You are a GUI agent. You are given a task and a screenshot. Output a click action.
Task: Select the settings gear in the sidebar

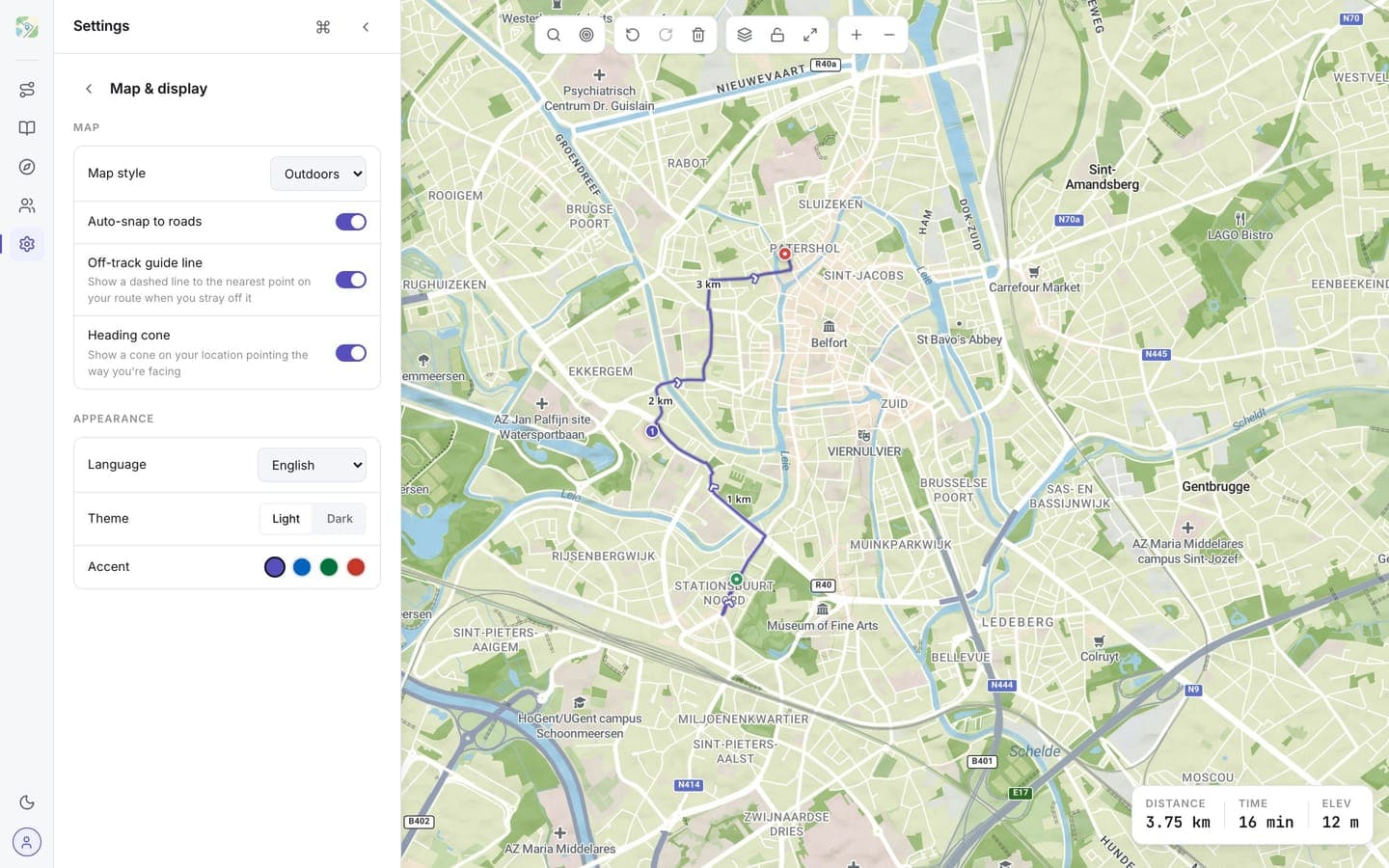tap(27, 244)
